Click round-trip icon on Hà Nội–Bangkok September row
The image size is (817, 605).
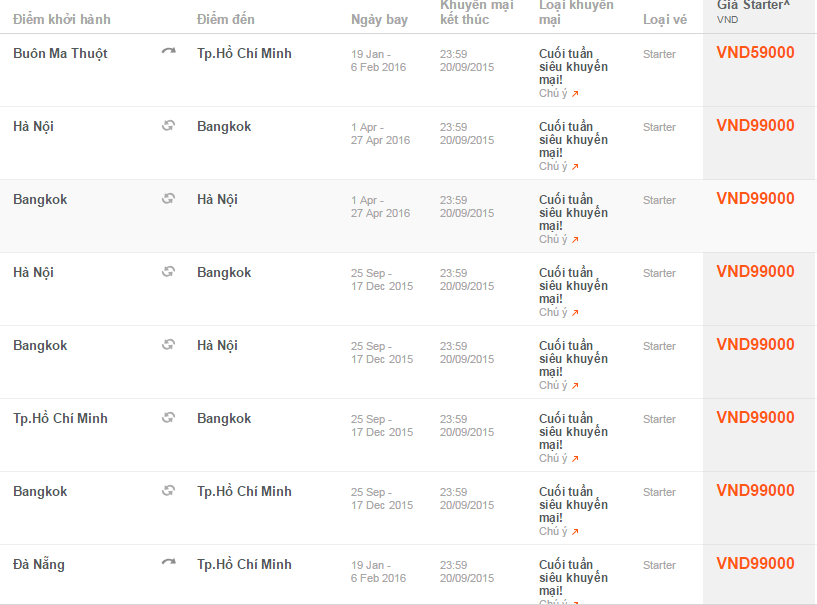coord(168,272)
